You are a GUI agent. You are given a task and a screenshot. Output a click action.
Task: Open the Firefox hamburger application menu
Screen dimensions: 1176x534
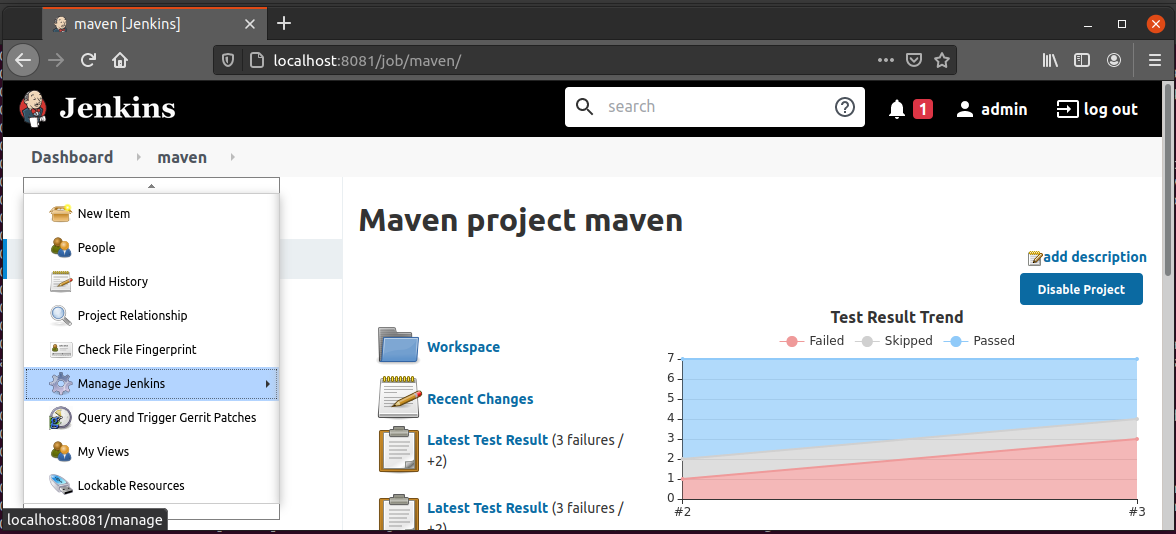point(1155,60)
